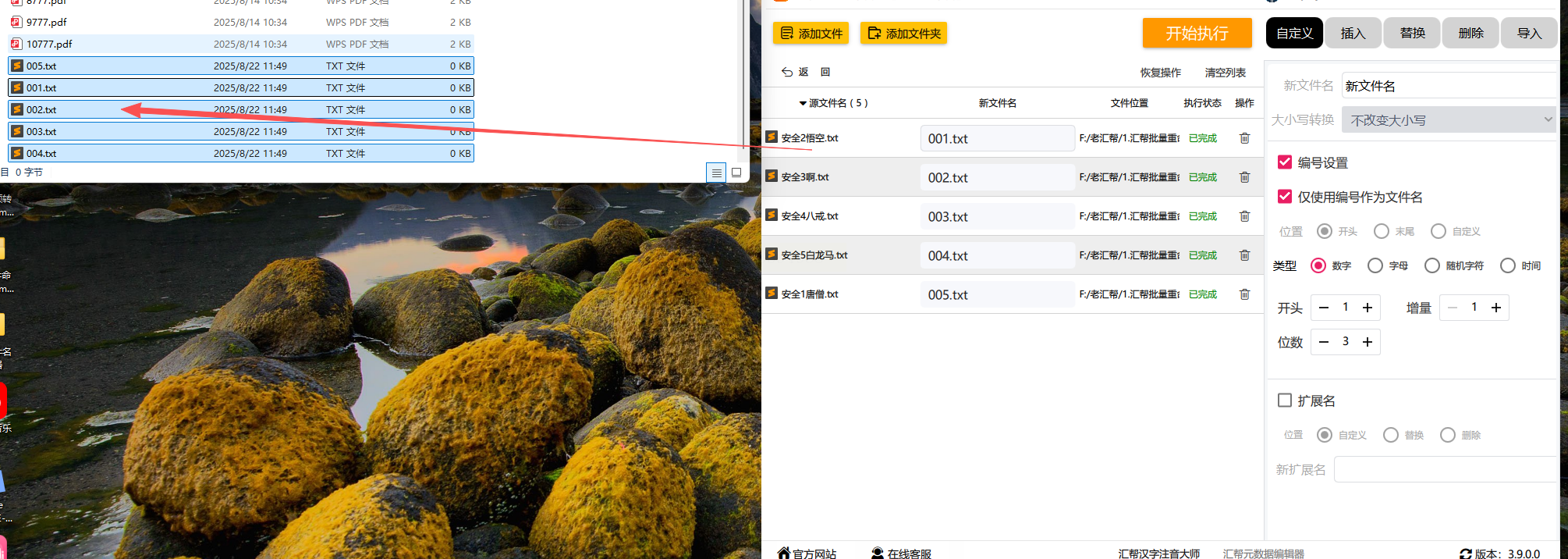Decrease the 开头 start number

[1324, 308]
